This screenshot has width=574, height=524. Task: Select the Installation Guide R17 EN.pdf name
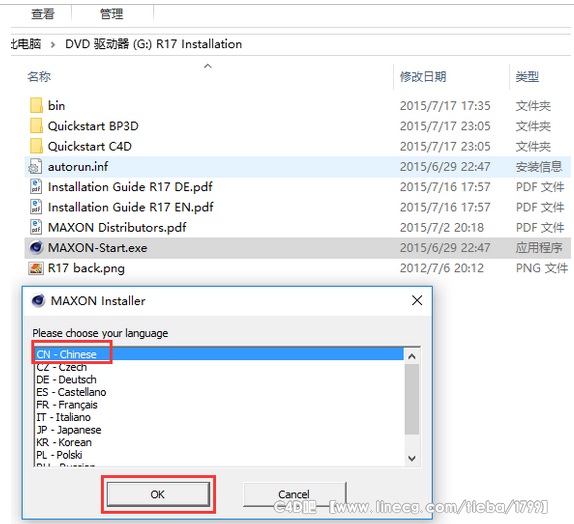[131, 207]
